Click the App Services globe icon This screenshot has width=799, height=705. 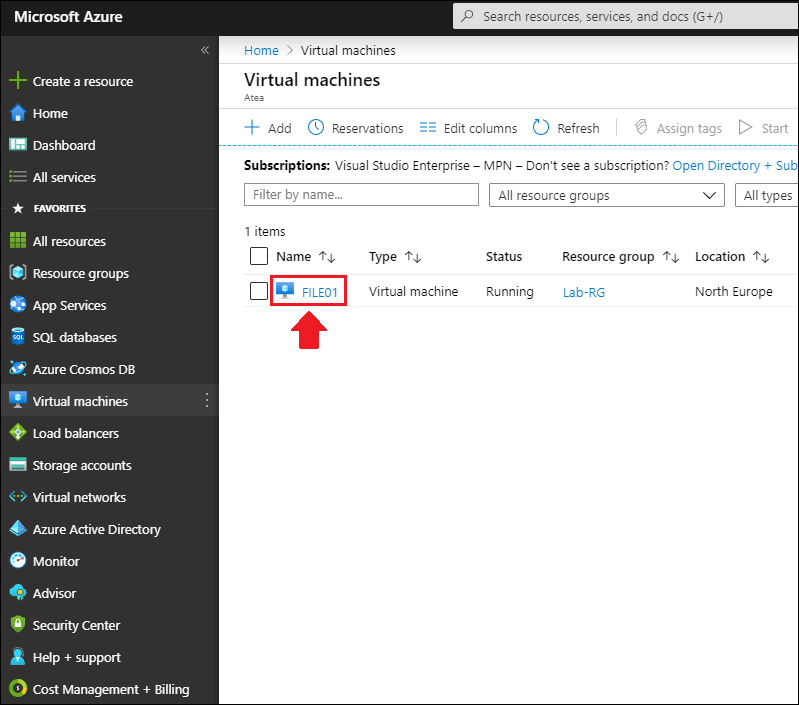pos(18,305)
